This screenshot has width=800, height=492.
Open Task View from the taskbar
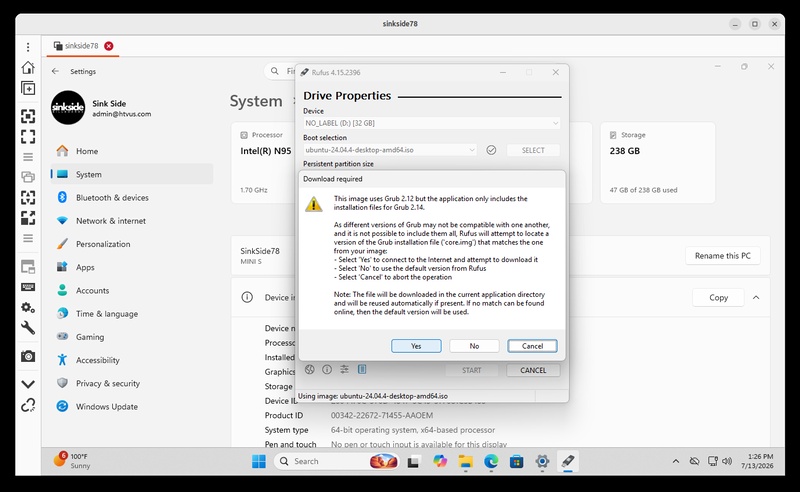pyautogui.click(x=413, y=461)
